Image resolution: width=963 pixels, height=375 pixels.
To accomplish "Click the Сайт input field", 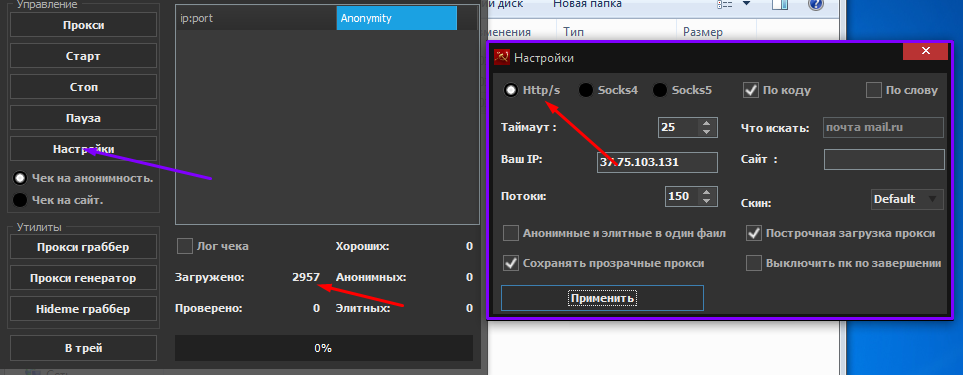I will click(x=884, y=160).
